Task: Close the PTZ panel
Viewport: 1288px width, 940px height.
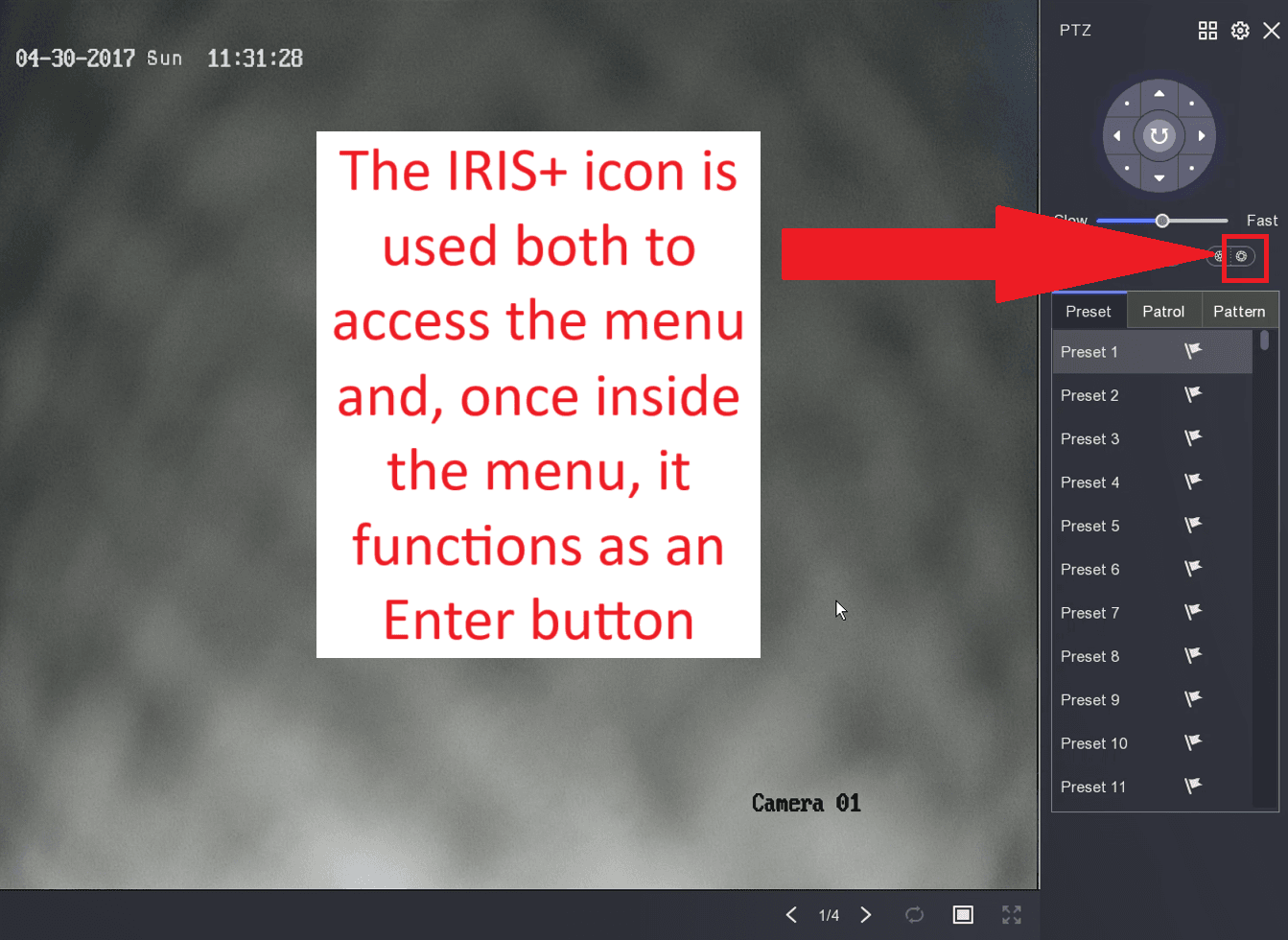Action: coord(1272,31)
